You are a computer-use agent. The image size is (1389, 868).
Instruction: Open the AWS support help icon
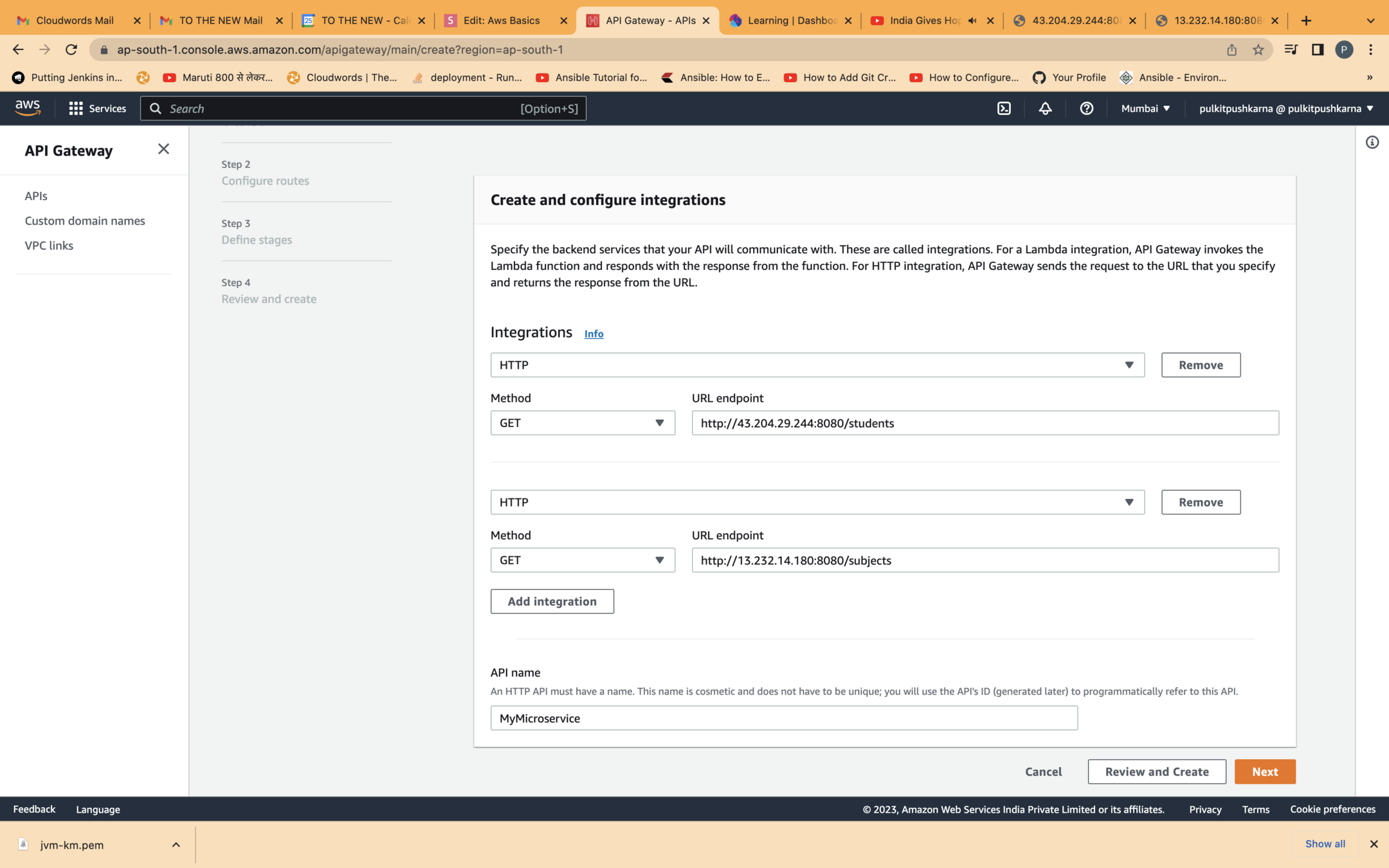pos(1086,109)
